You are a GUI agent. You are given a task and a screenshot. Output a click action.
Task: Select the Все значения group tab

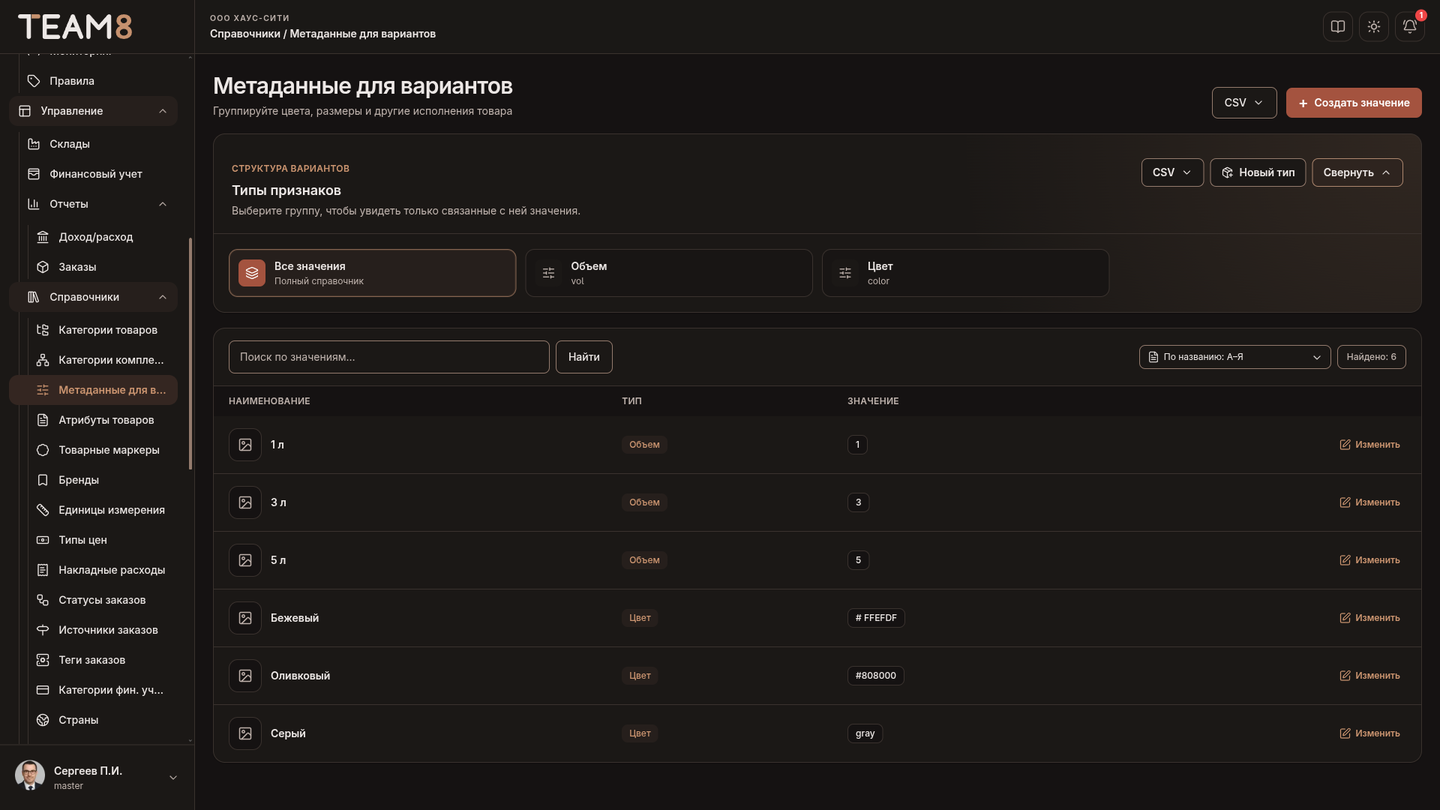pyautogui.click(x=372, y=273)
